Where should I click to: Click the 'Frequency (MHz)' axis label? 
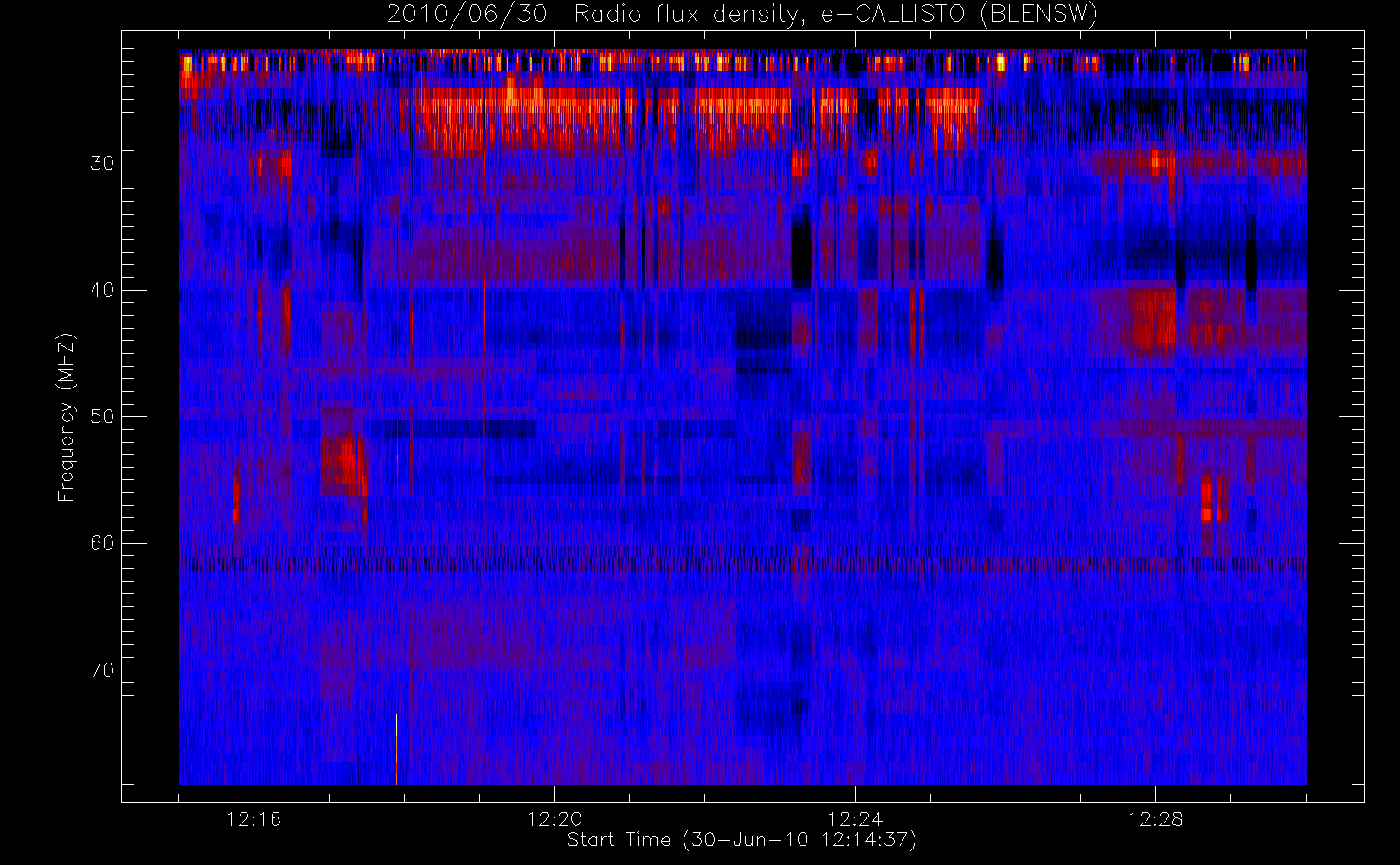[x=66, y=417]
